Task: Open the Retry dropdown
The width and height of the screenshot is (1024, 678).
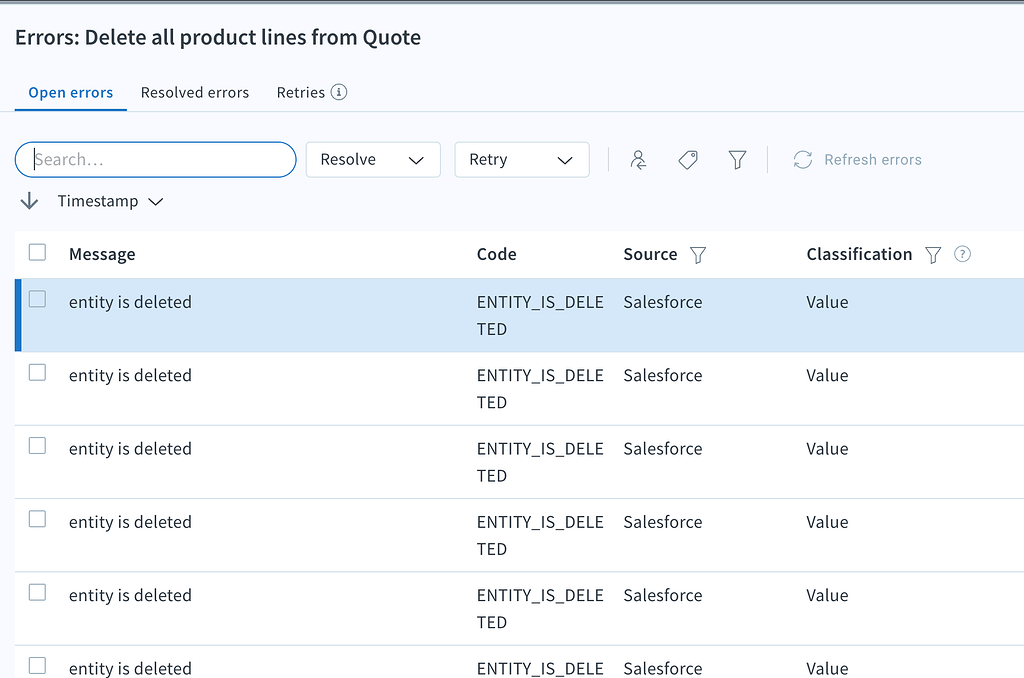Action: 521,159
